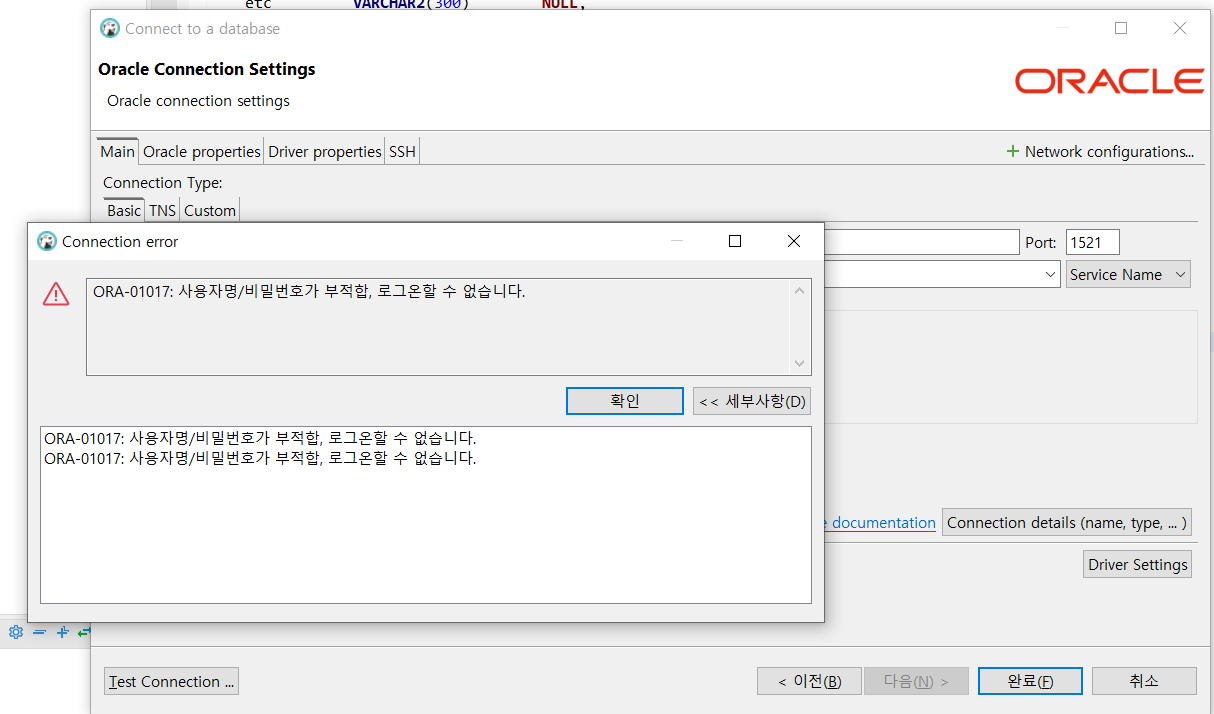1214x714 pixels.
Task: Click the Host input field
Action: tap(921, 242)
